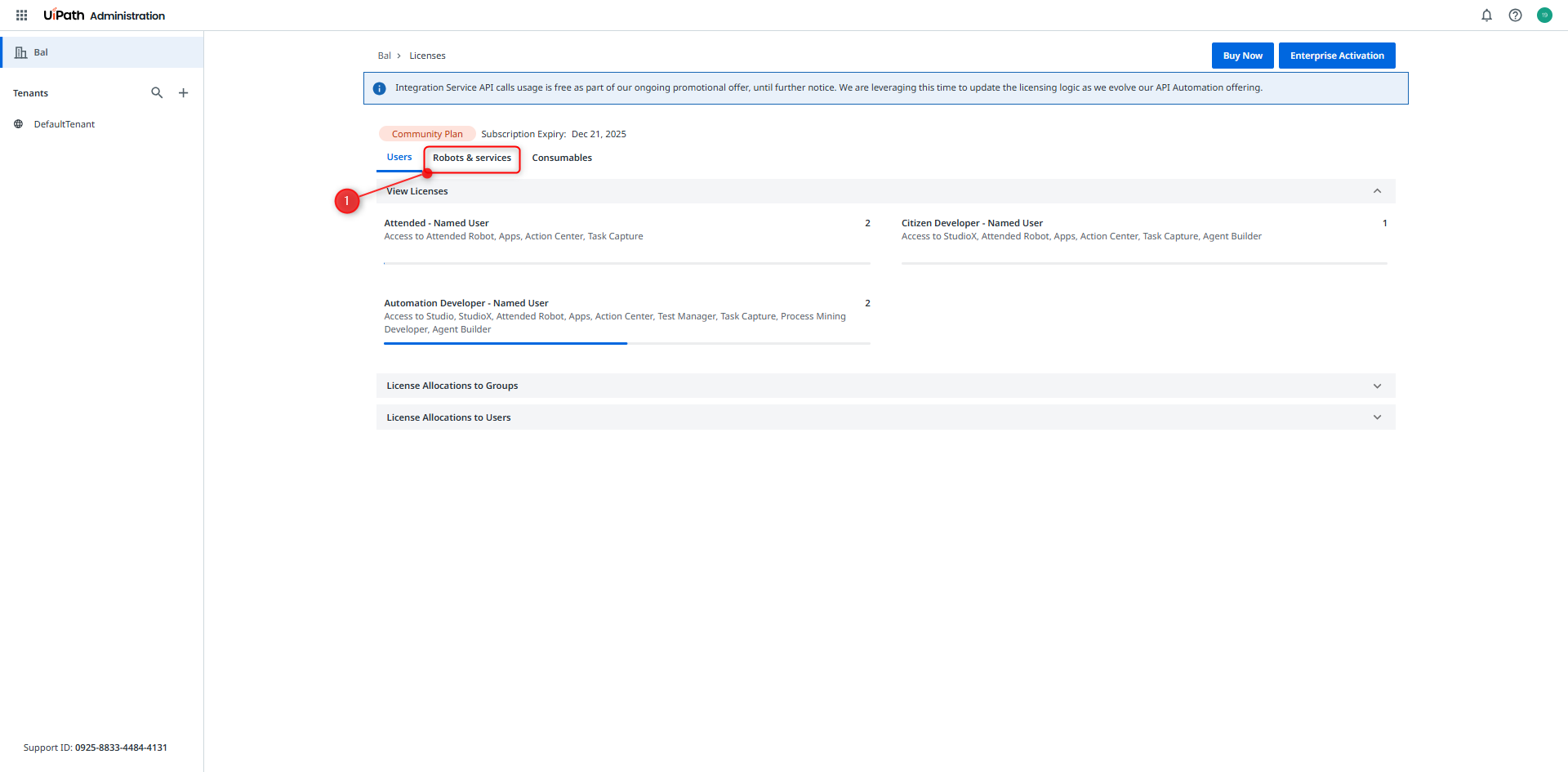Screen dimensions: 1568x772
Task: Collapse the View Licenses section
Action: 1377,191
